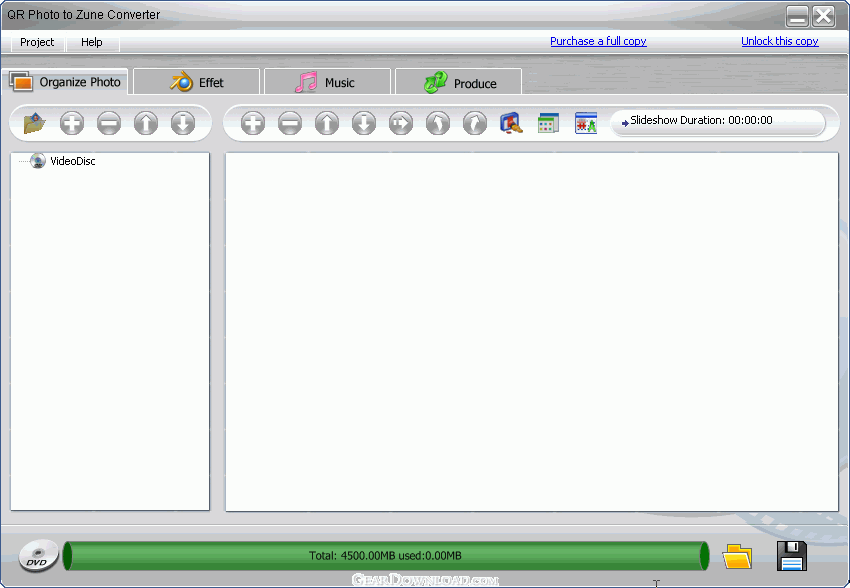Click the rotate photo left button
The width and height of the screenshot is (850, 588).
(438, 123)
